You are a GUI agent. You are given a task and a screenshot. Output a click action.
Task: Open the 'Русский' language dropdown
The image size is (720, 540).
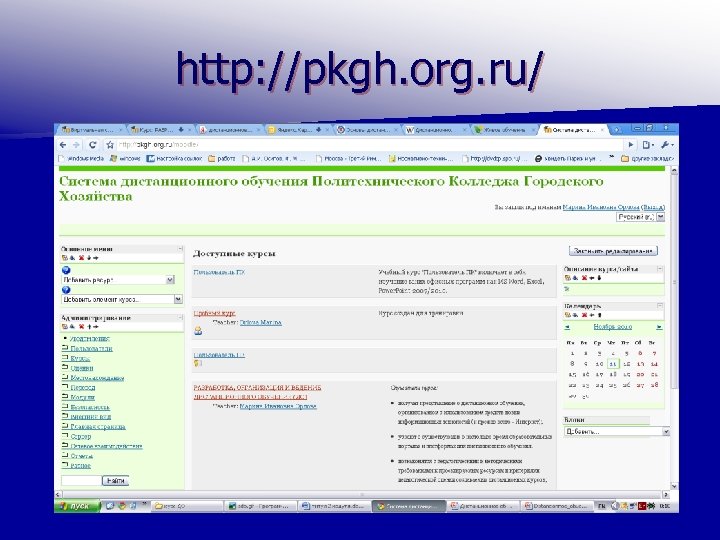[641, 217]
